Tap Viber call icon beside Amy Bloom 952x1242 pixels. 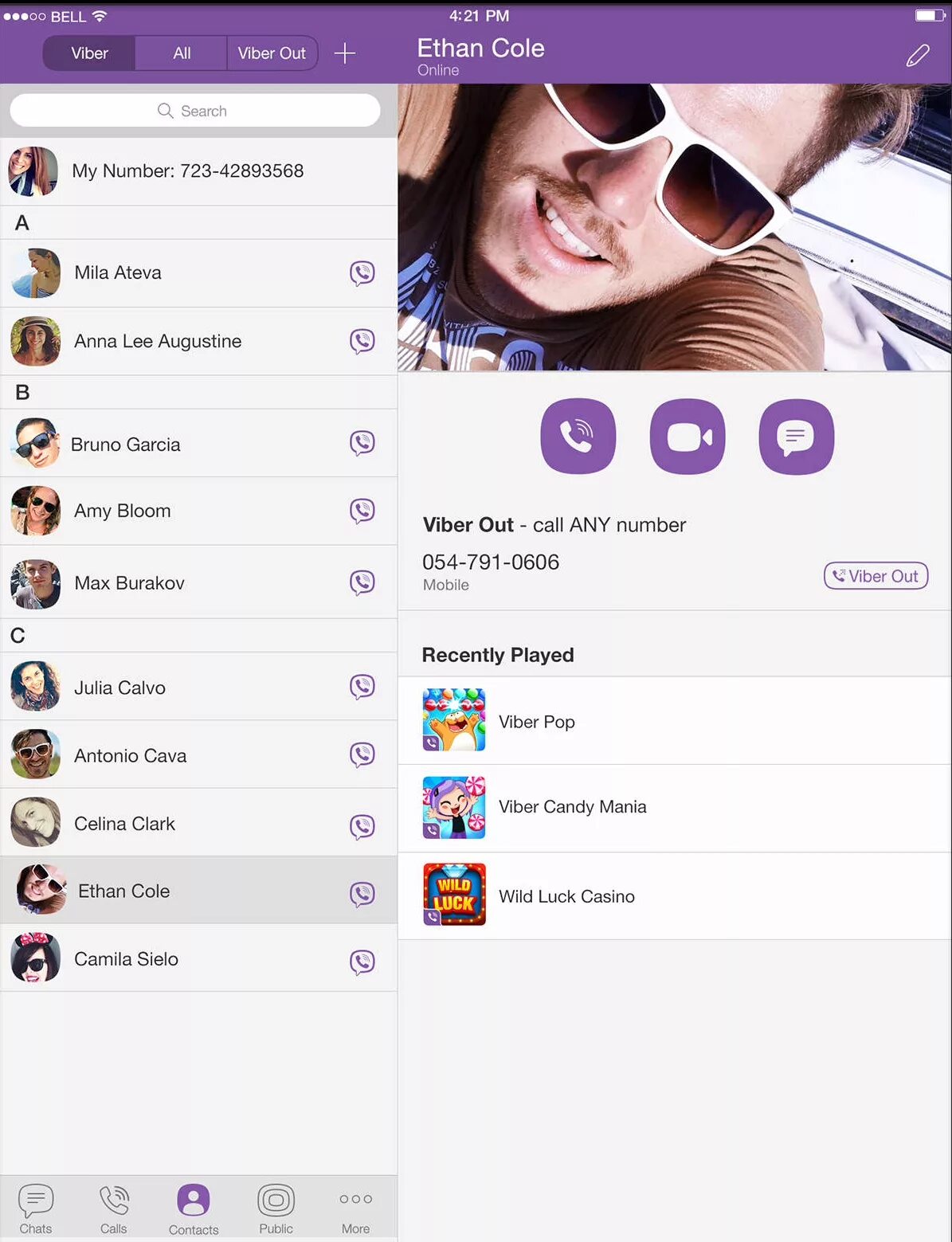(x=362, y=511)
